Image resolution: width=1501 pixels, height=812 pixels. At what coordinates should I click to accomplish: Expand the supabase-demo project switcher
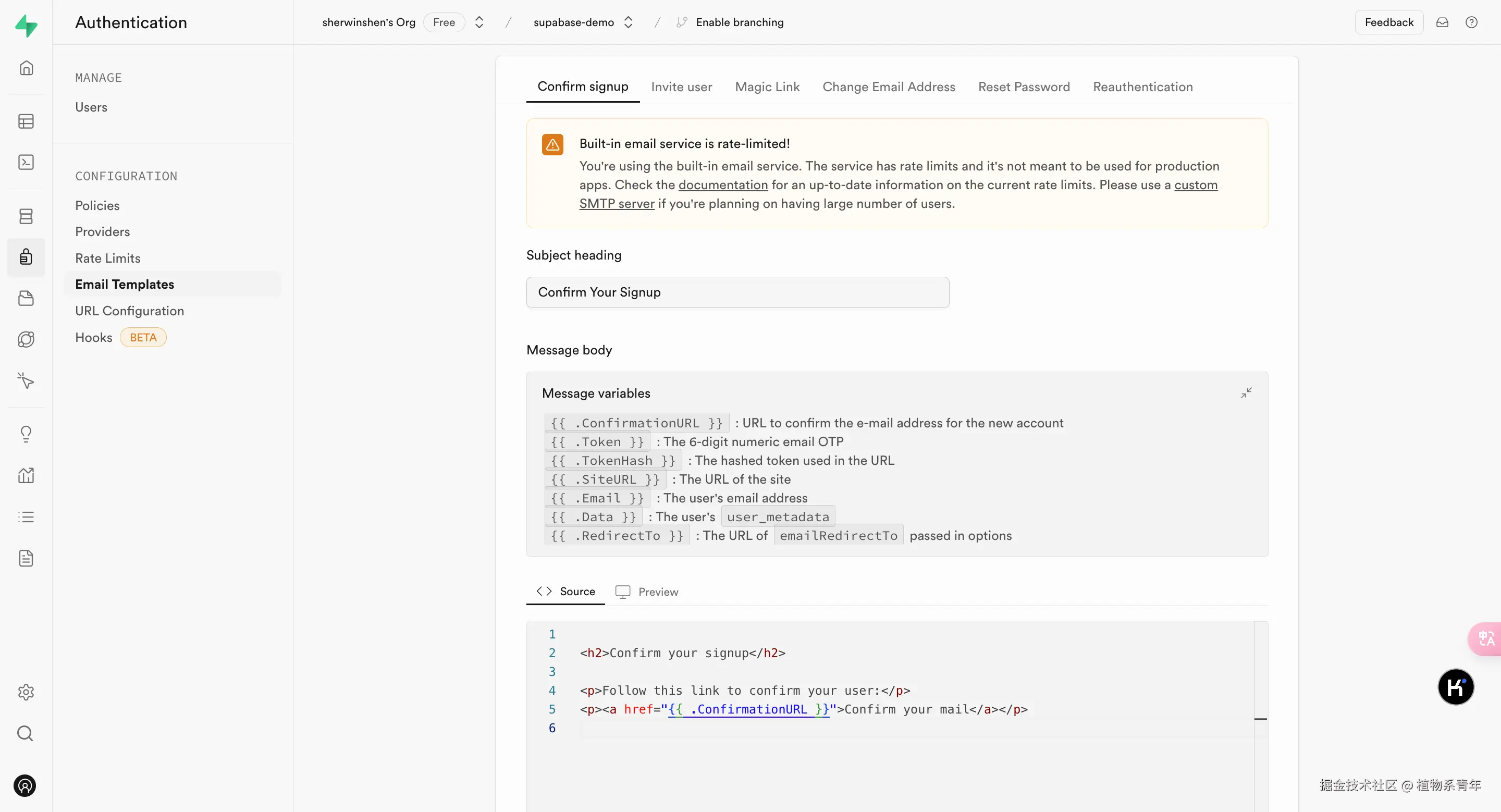(628, 22)
